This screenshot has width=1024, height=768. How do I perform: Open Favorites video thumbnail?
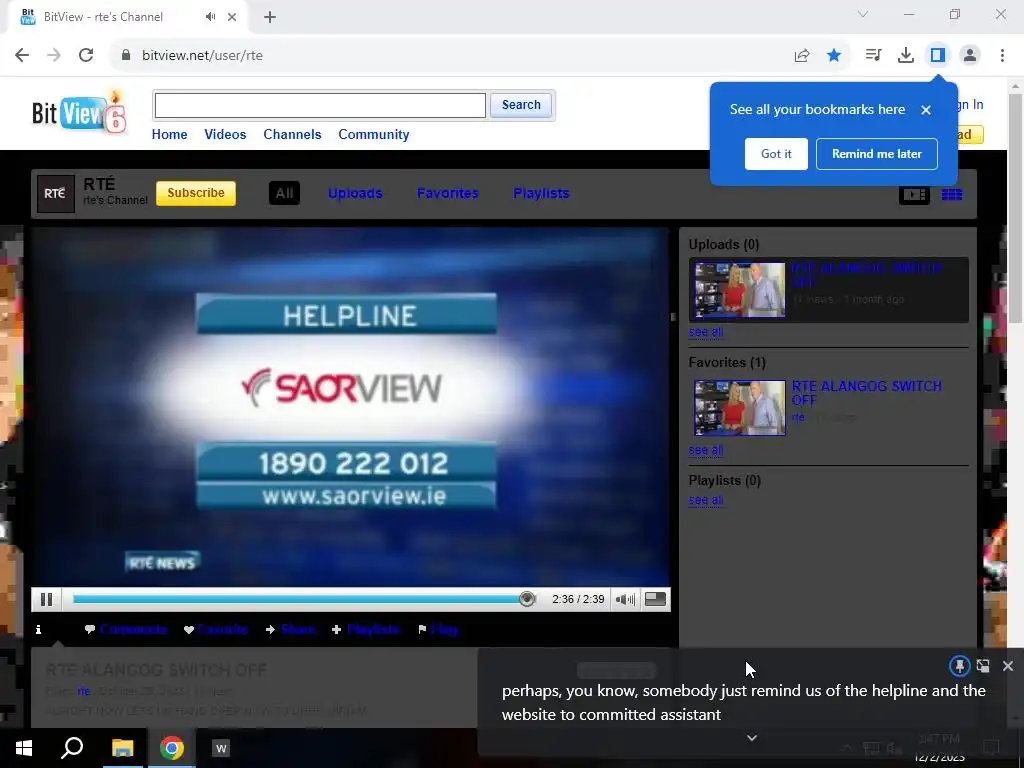tap(740, 408)
